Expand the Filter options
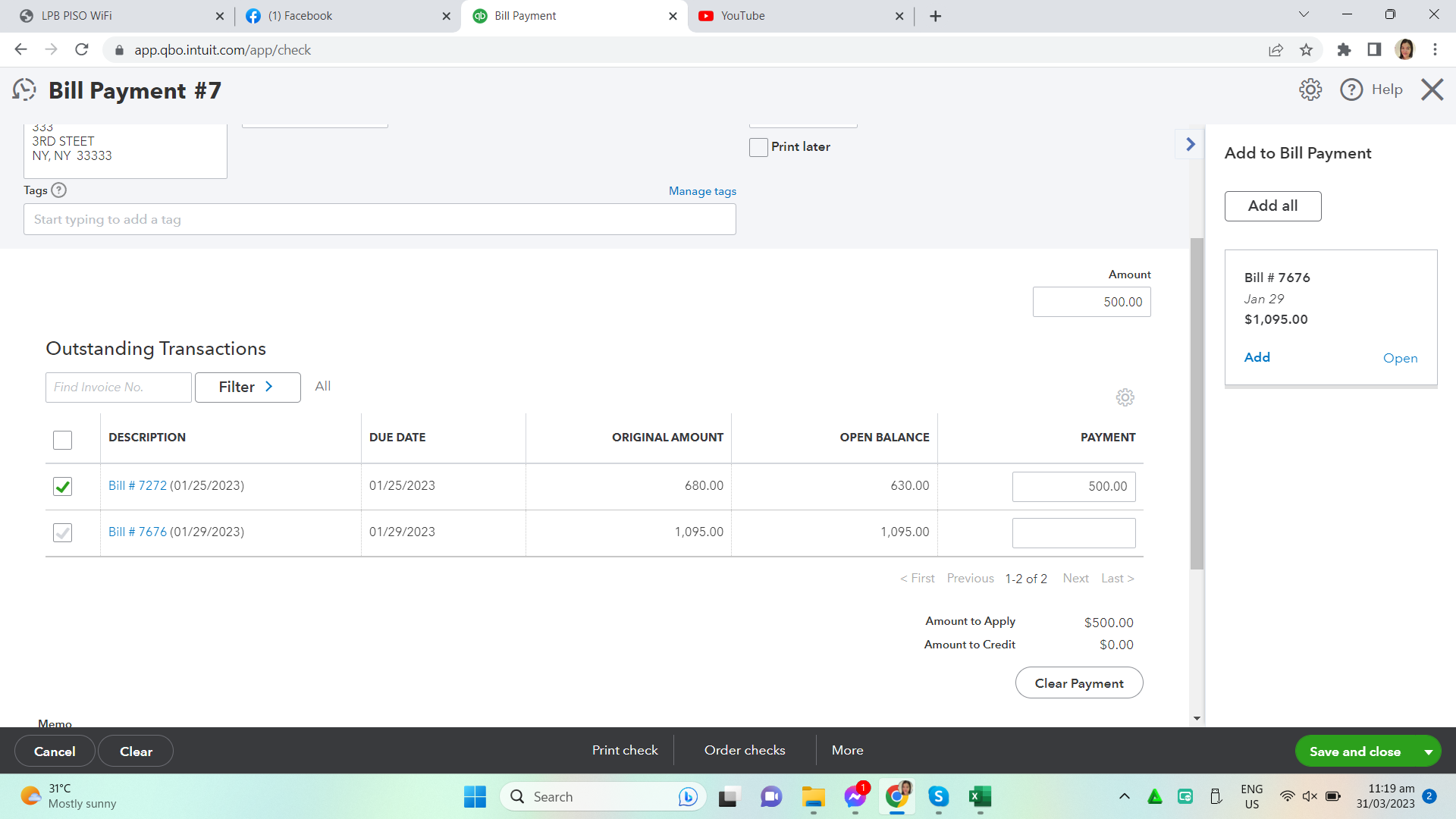The height and width of the screenshot is (819, 1456). [x=247, y=387]
